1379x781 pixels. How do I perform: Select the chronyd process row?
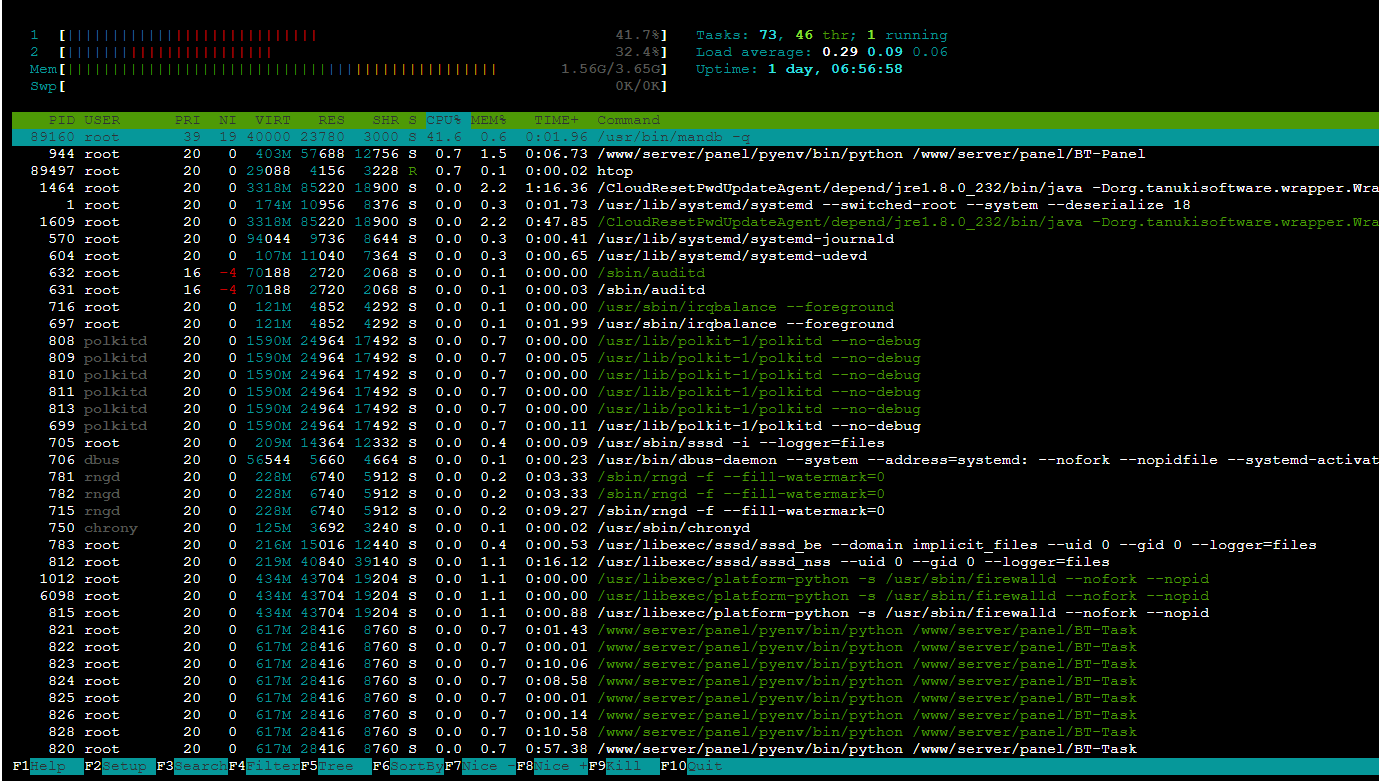695,528
